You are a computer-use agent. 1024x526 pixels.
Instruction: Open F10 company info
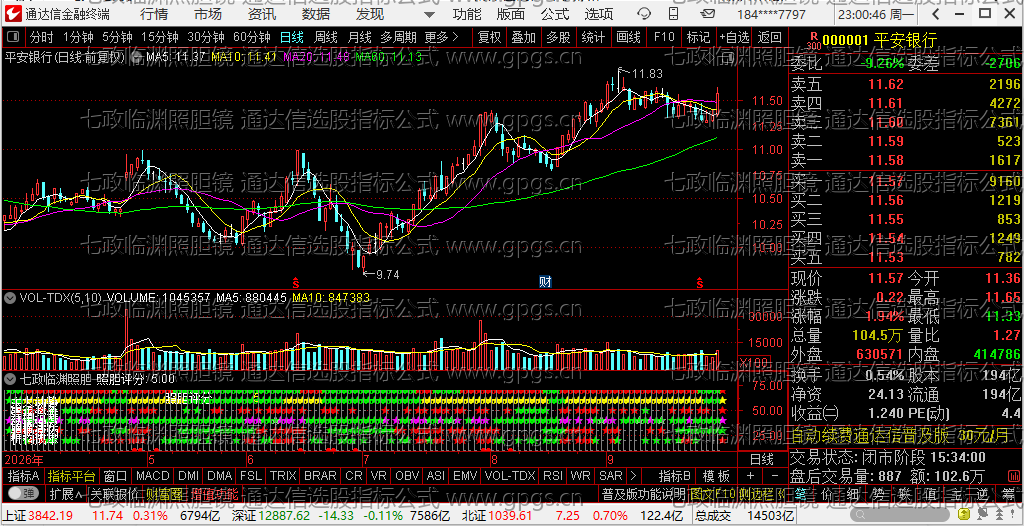[664, 37]
